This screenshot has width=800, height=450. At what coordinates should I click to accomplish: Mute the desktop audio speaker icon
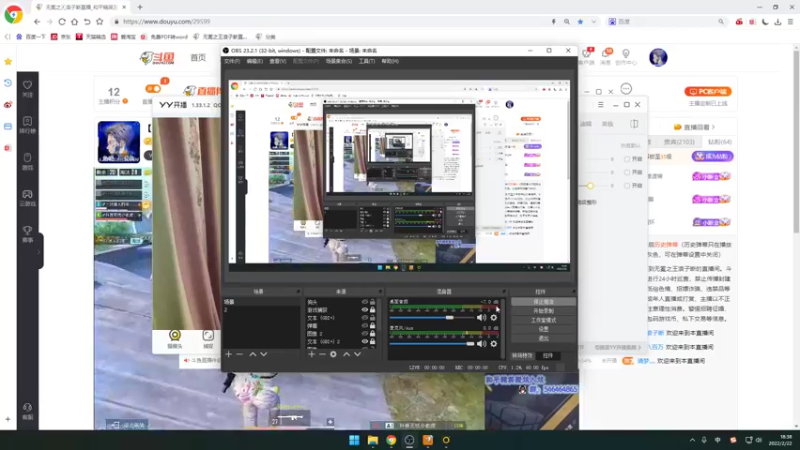[481, 317]
